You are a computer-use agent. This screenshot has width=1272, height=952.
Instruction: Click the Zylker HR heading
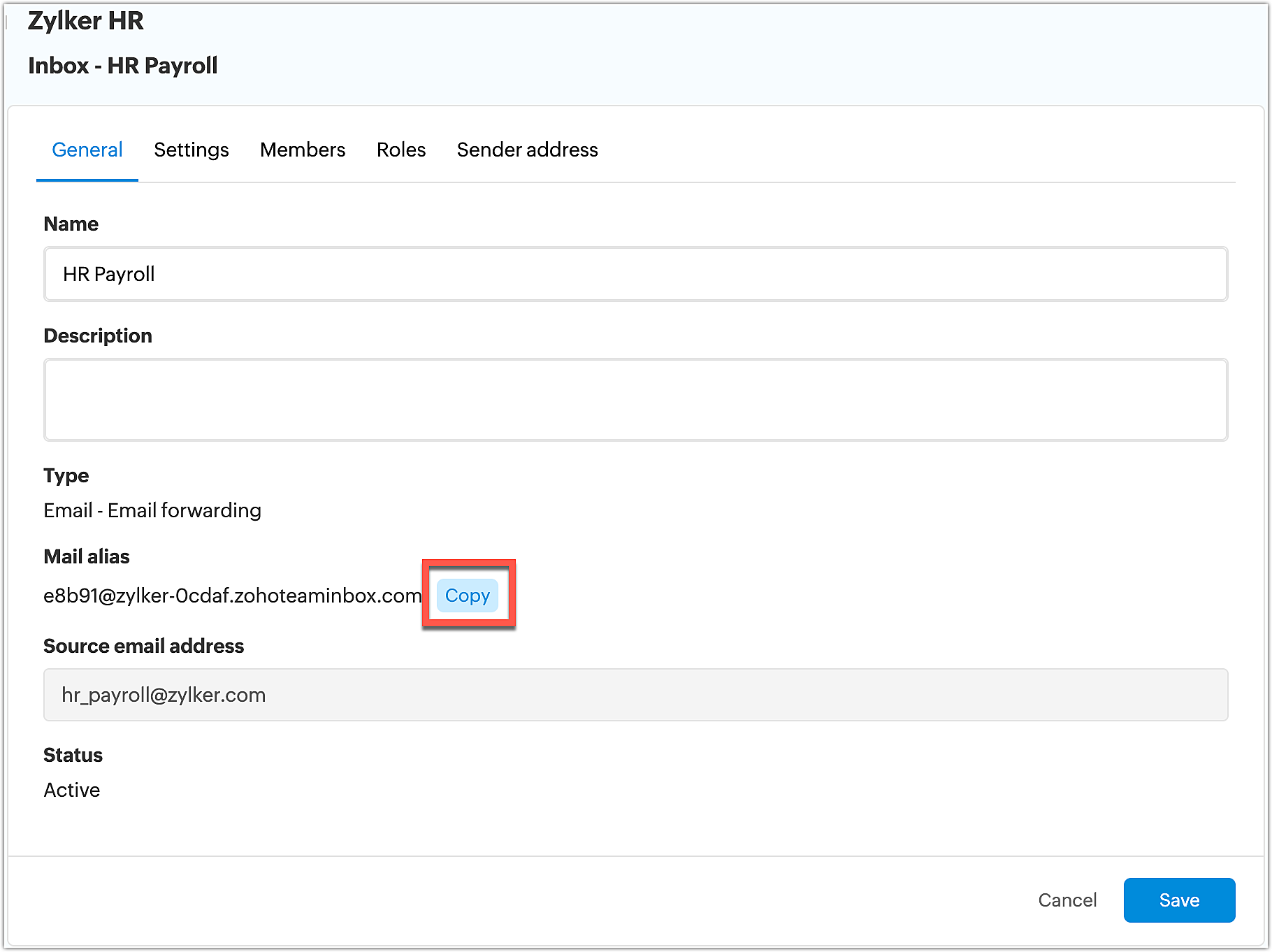tap(86, 21)
